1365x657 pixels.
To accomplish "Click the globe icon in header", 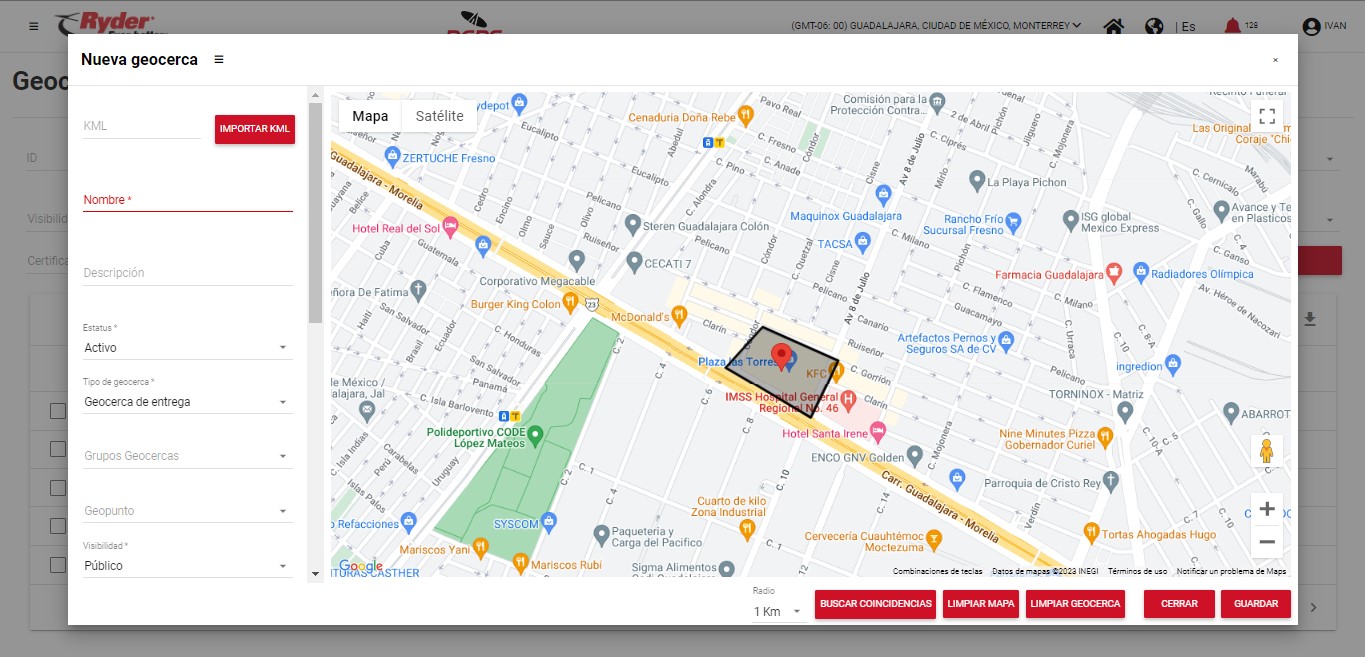I will (1154, 27).
